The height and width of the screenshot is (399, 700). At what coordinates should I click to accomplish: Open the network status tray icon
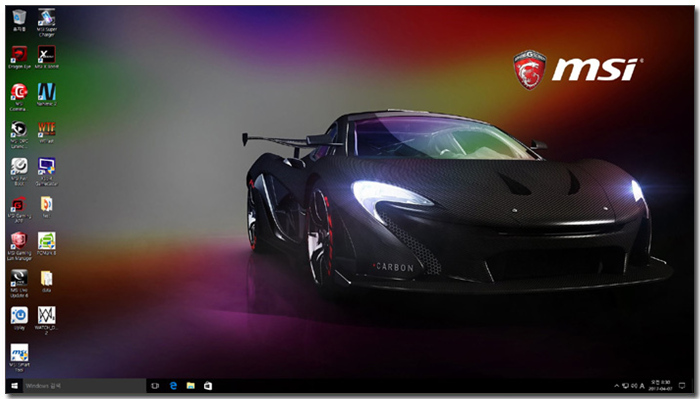click(625, 386)
